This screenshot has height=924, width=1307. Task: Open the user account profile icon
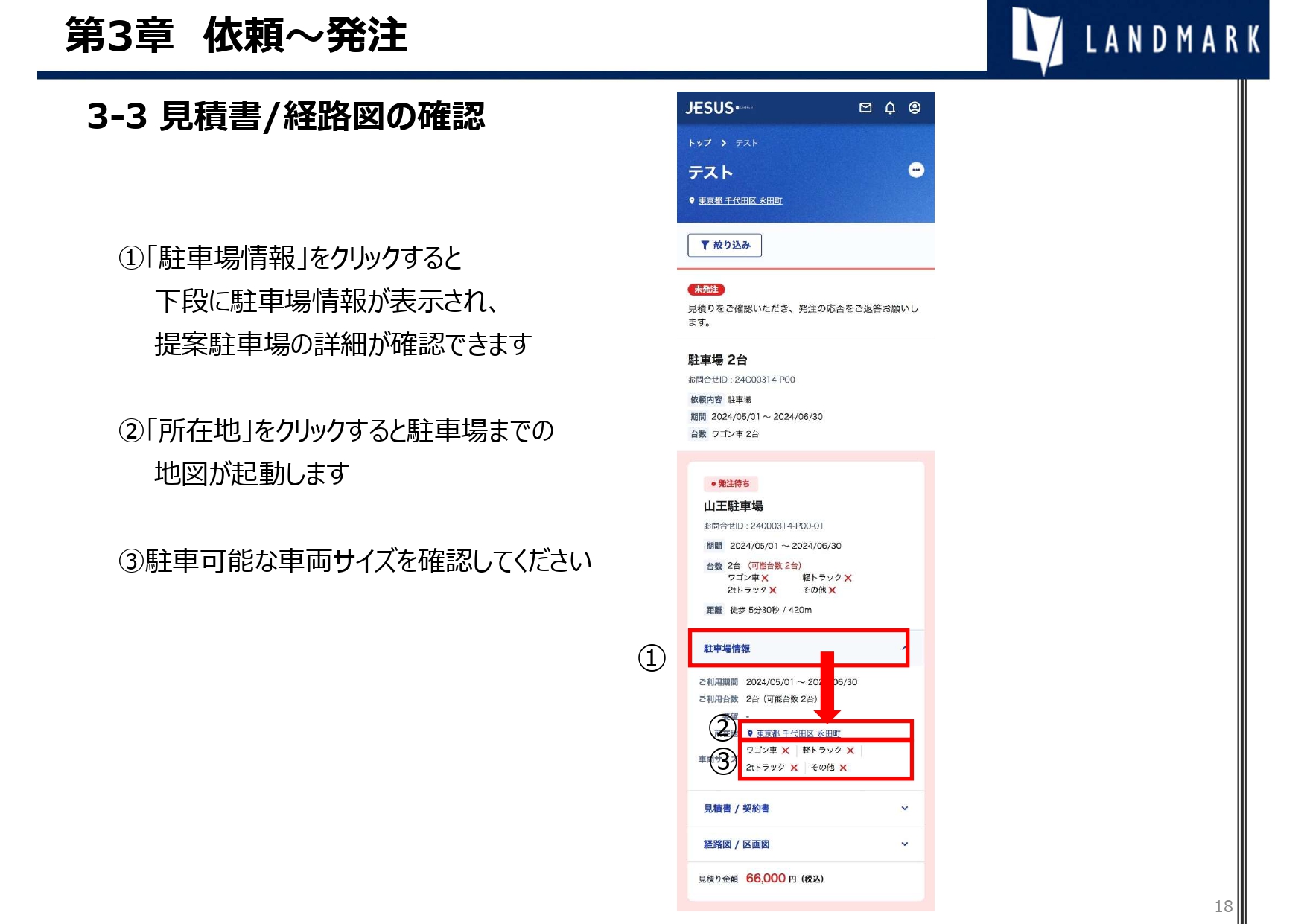pyautogui.click(x=915, y=108)
